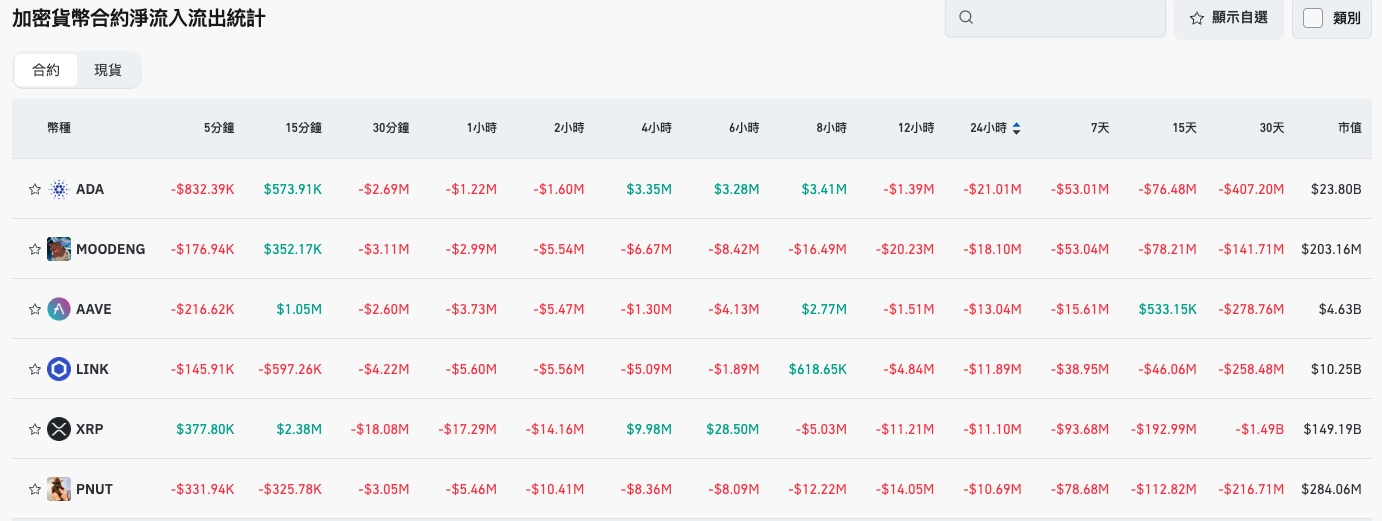Screen dimensions: 1382x521
Task: Star the XRP row as favorite
Action: point(35,429)
